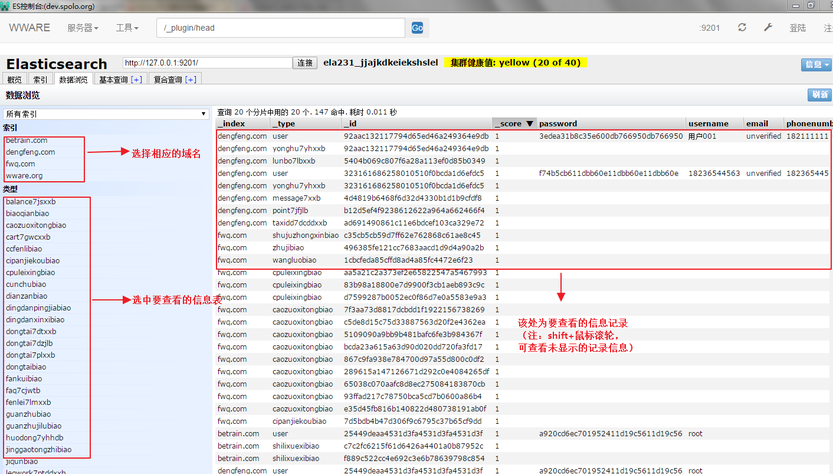Select type huodong7yhhdb

(x=34, y=437)
